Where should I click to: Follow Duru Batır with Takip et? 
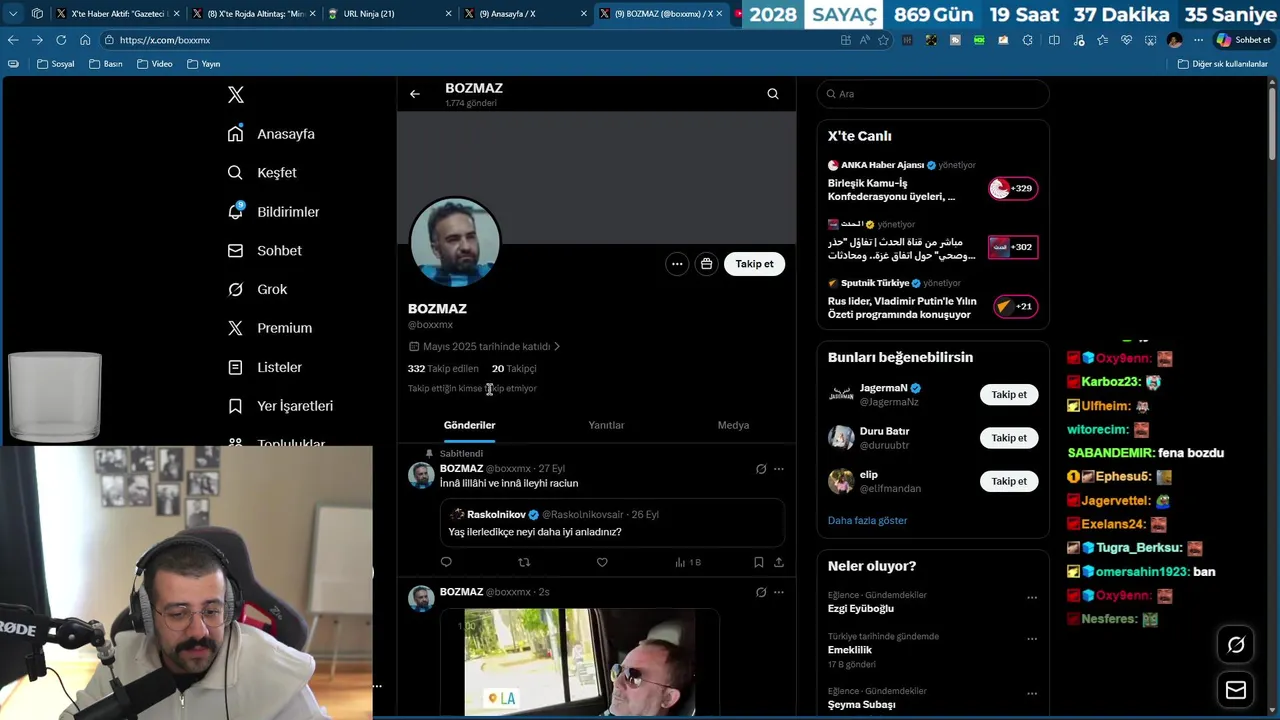1009,438
